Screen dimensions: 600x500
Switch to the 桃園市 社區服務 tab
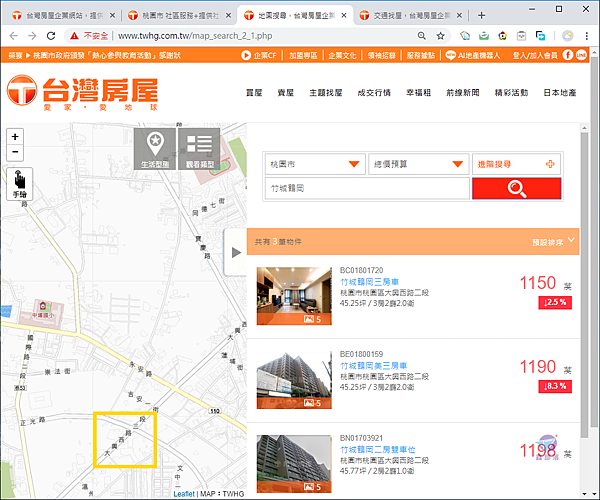179,15
